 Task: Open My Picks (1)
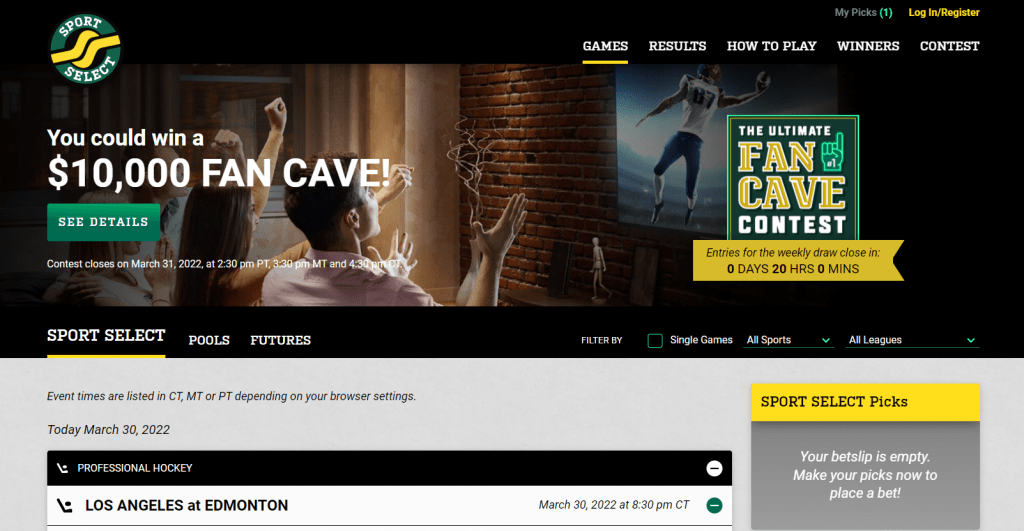point(863,12)
